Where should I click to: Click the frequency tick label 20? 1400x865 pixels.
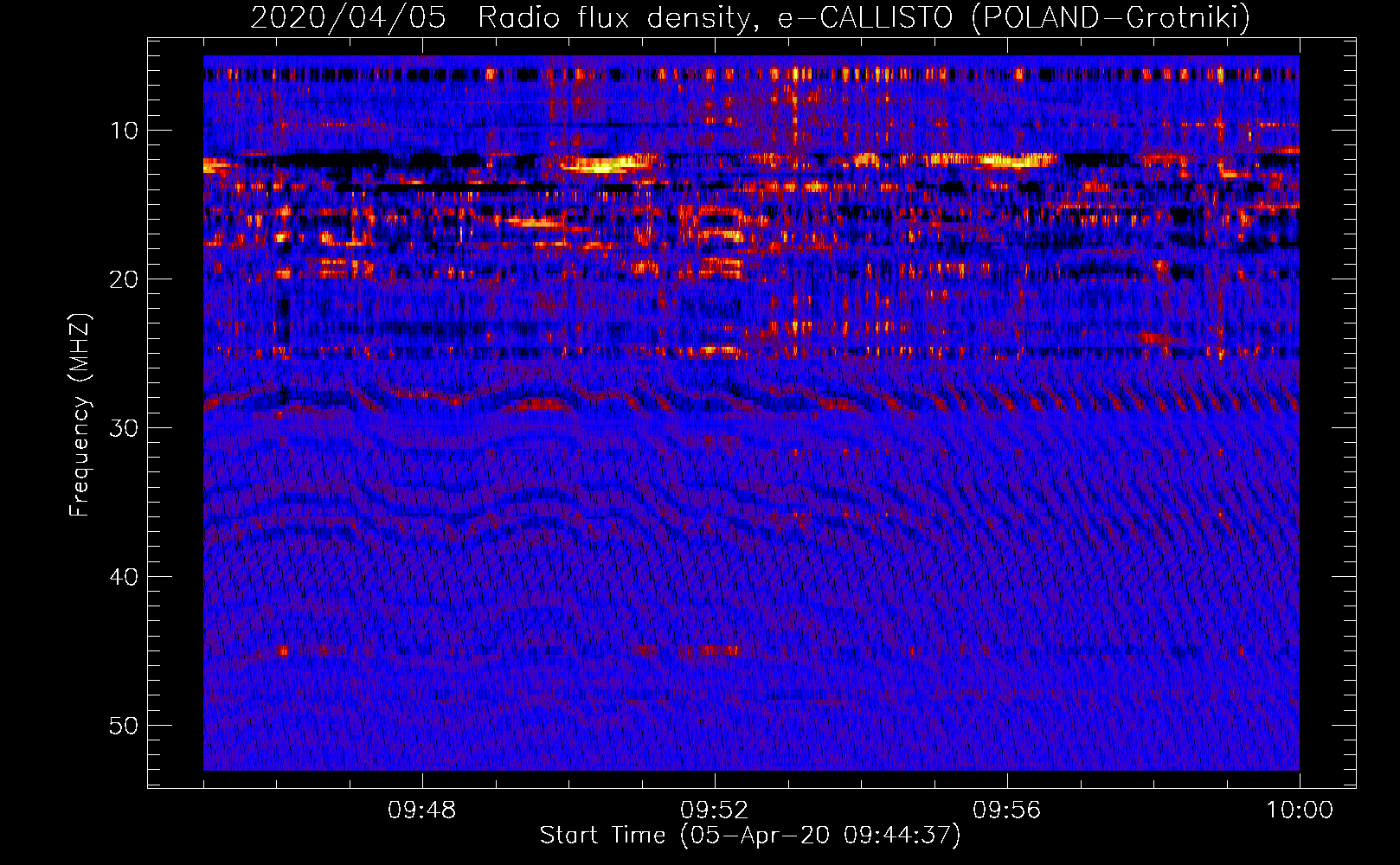pyautogui.click(x=125, y=279)
